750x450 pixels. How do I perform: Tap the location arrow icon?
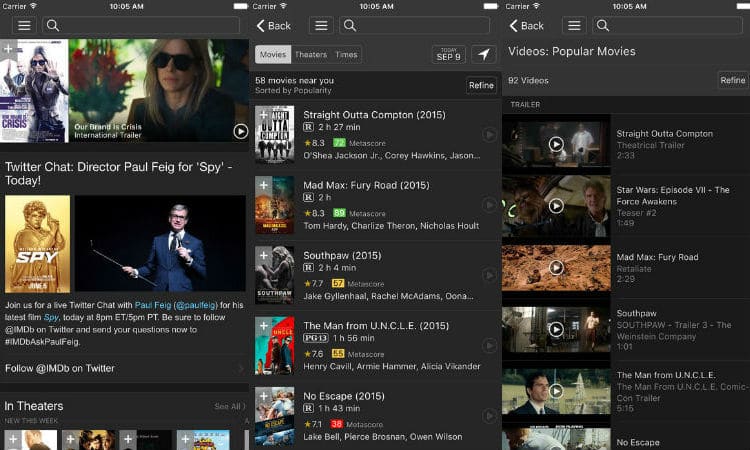(484, 55)
